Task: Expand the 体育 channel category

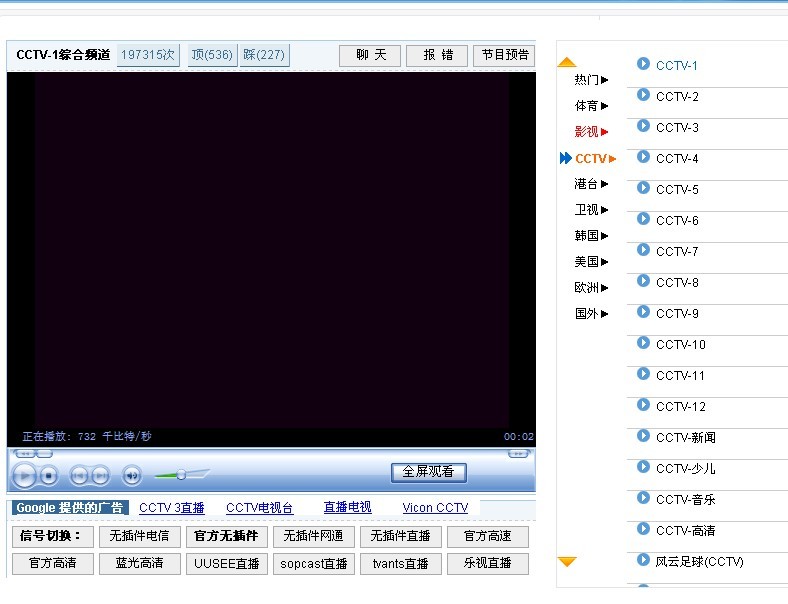Action: [x=591, y=106]
